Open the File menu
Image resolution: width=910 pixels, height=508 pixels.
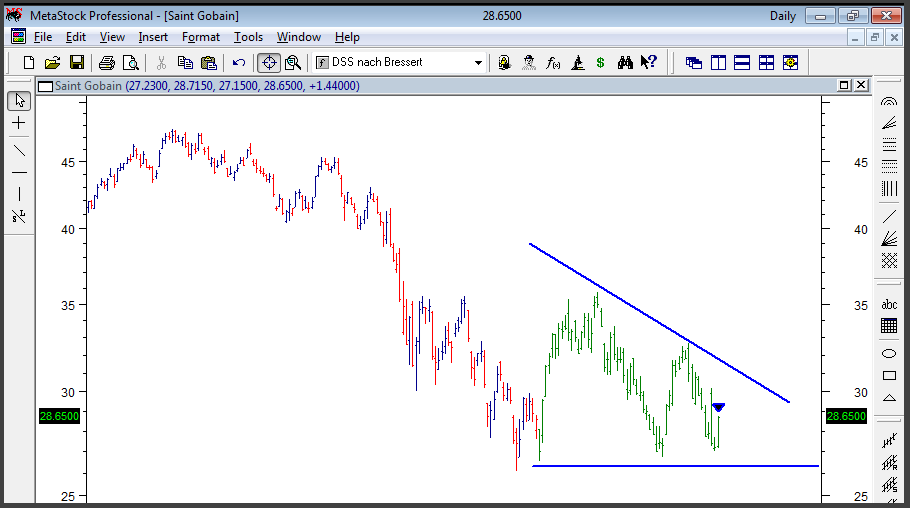(x=43, y=37)
